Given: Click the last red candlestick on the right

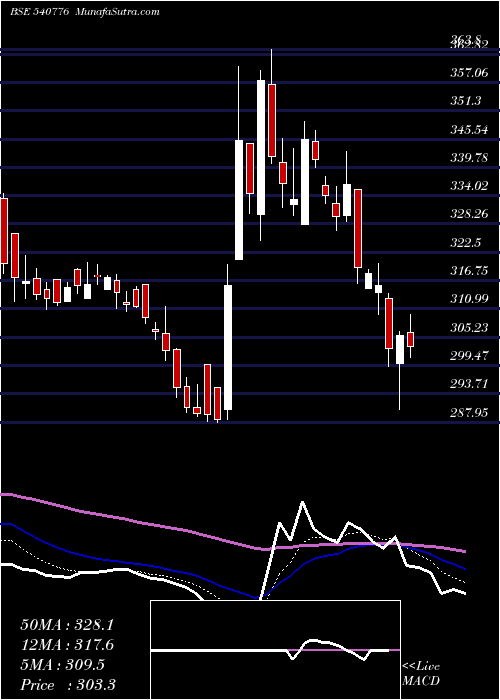Looking at the screenshot, I should 411,339.
